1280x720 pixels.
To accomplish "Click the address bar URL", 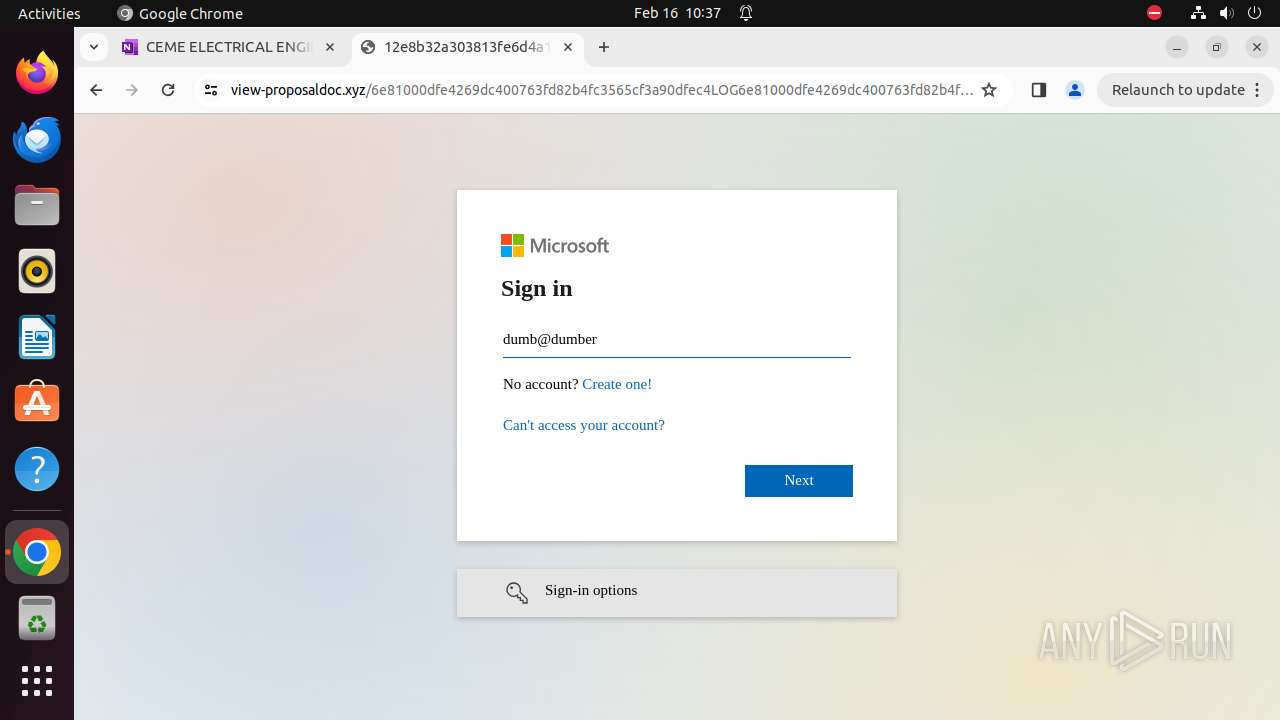I will (602, 90).
